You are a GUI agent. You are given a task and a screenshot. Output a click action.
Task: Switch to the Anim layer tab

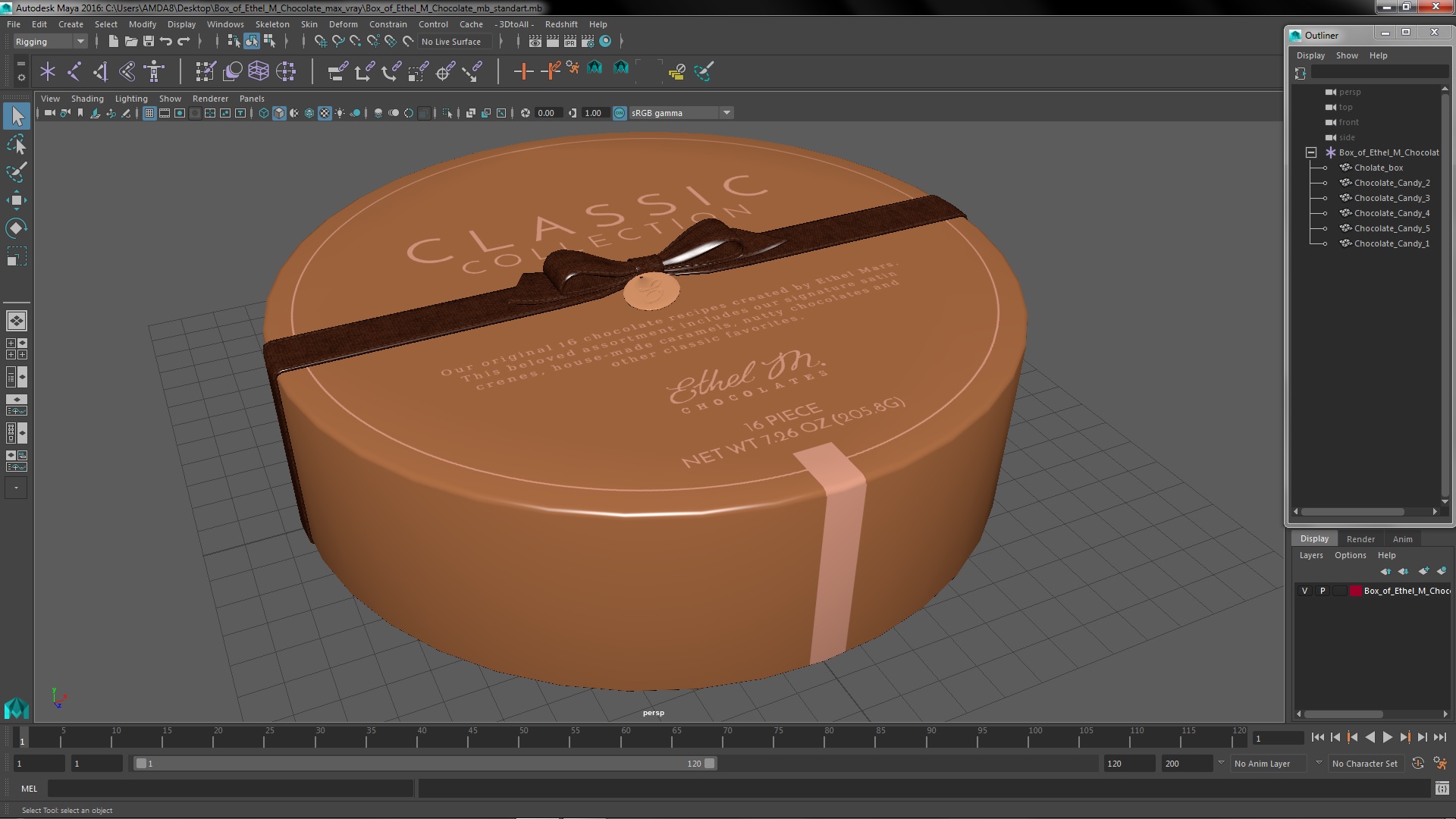point(1402,539)
